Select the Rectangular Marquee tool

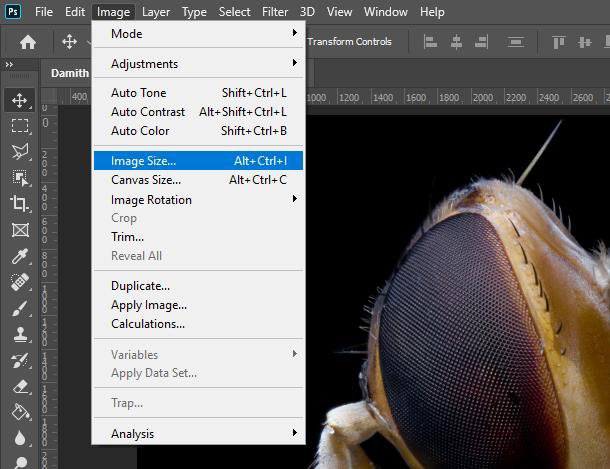pos(19,126)
